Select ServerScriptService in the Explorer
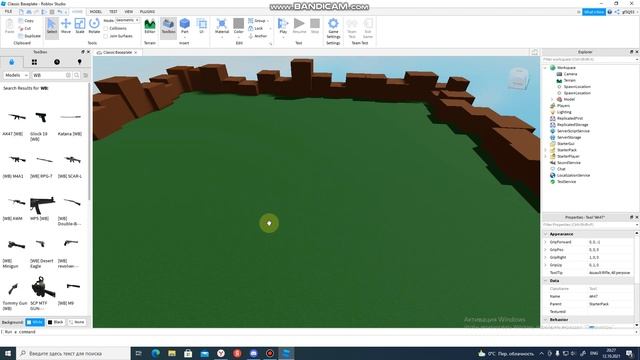 click(x=573, y=131)
